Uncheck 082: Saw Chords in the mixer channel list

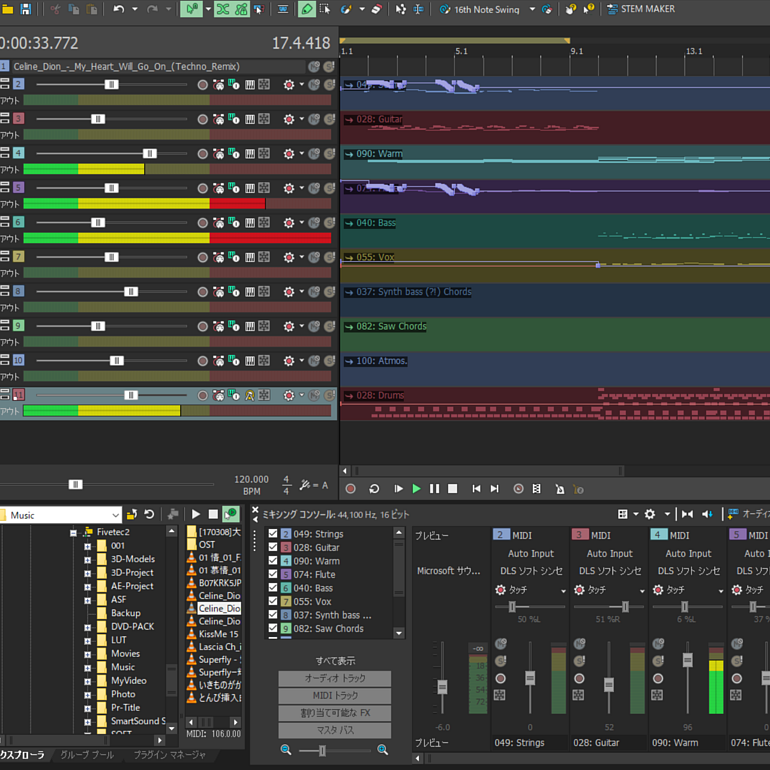click(x=273, y=628)
